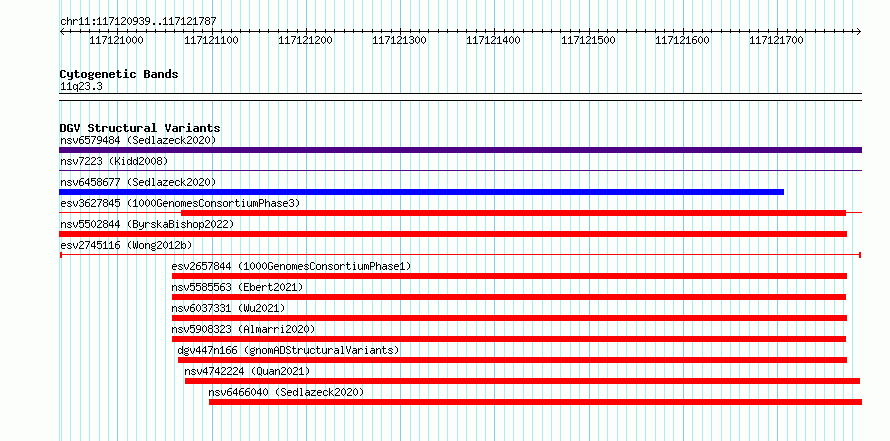Select the red bar under nsv6466040
This screenshot has width=890, height=441.
tap(535, 402)
